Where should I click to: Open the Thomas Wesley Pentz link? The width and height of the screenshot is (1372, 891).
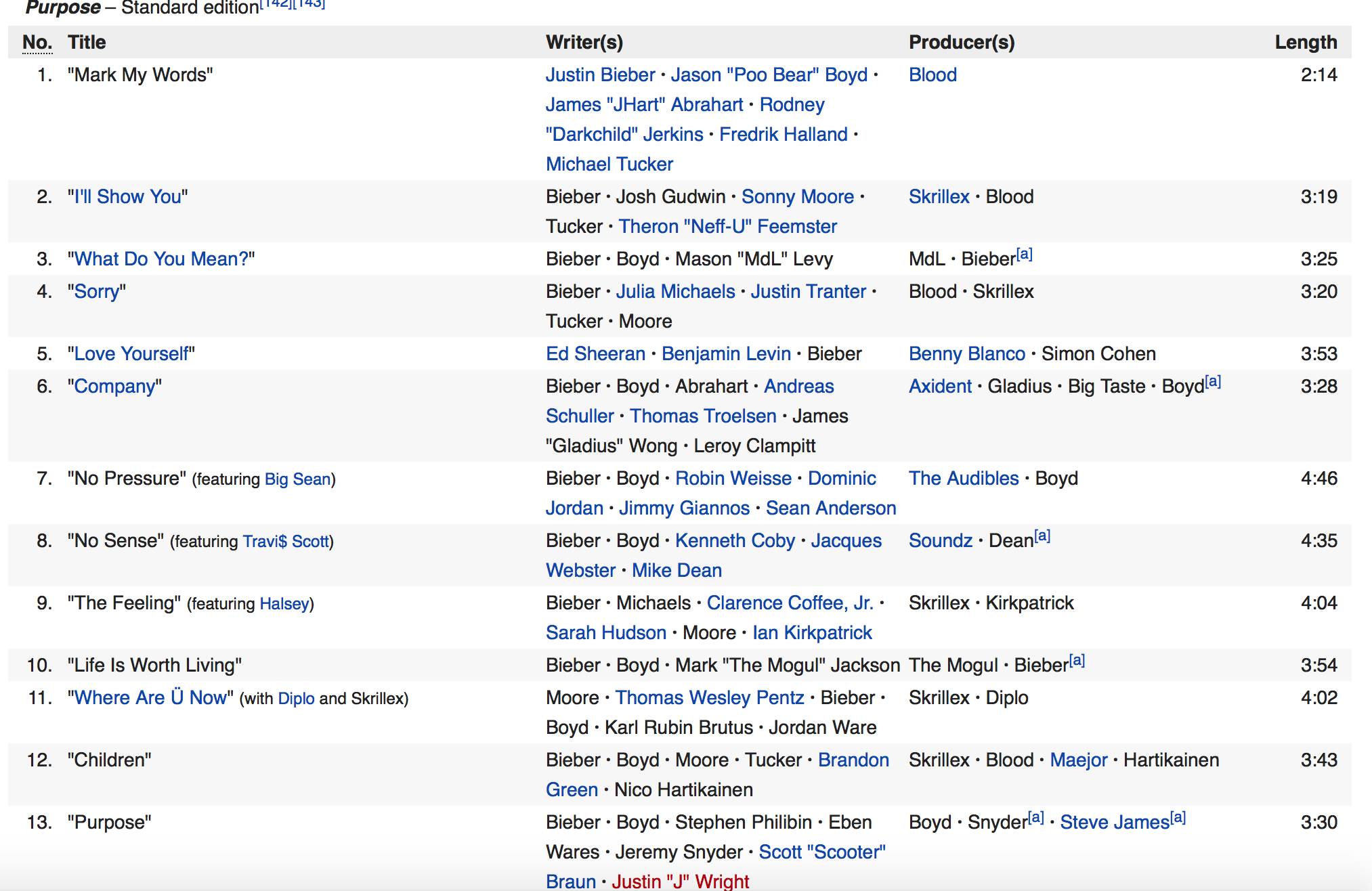point(710,698)
